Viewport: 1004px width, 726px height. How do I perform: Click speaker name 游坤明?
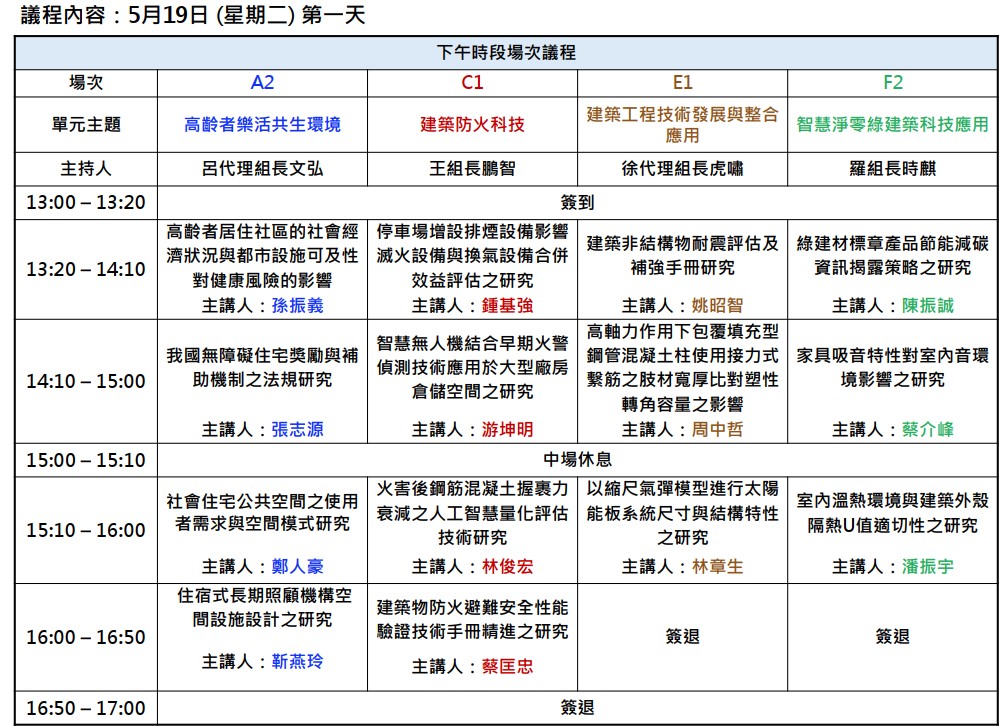pyautogui.click(x=508, y=429)
